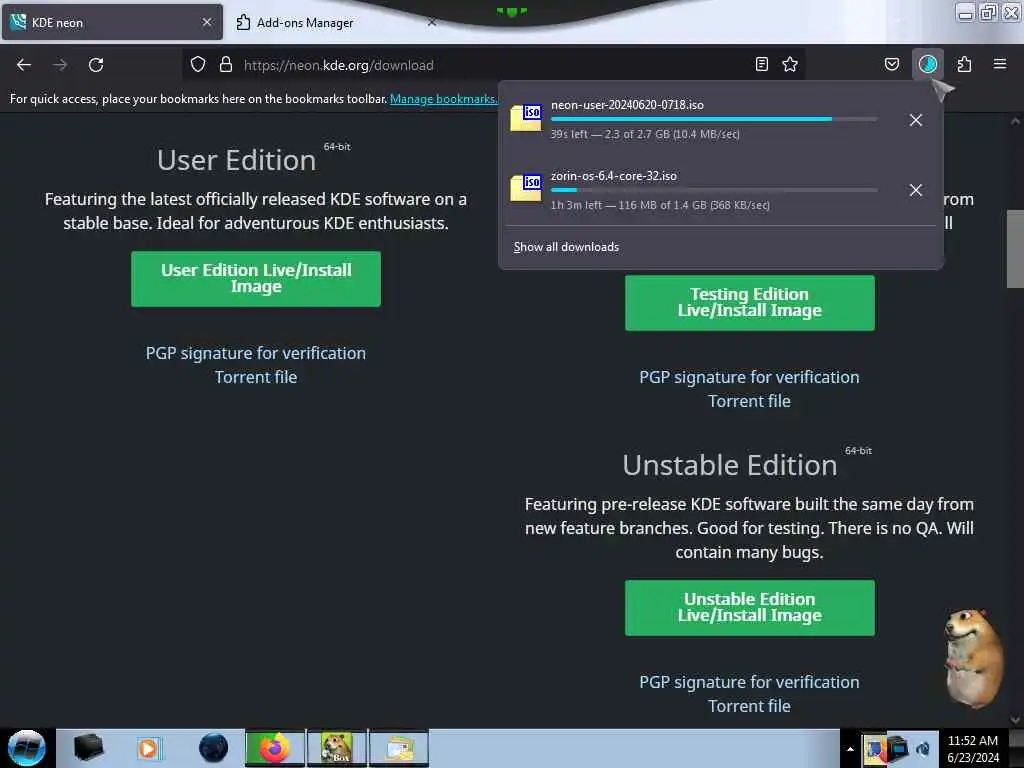
Task: Switch to Firefox in the taskbar
Action: [275, 748]
